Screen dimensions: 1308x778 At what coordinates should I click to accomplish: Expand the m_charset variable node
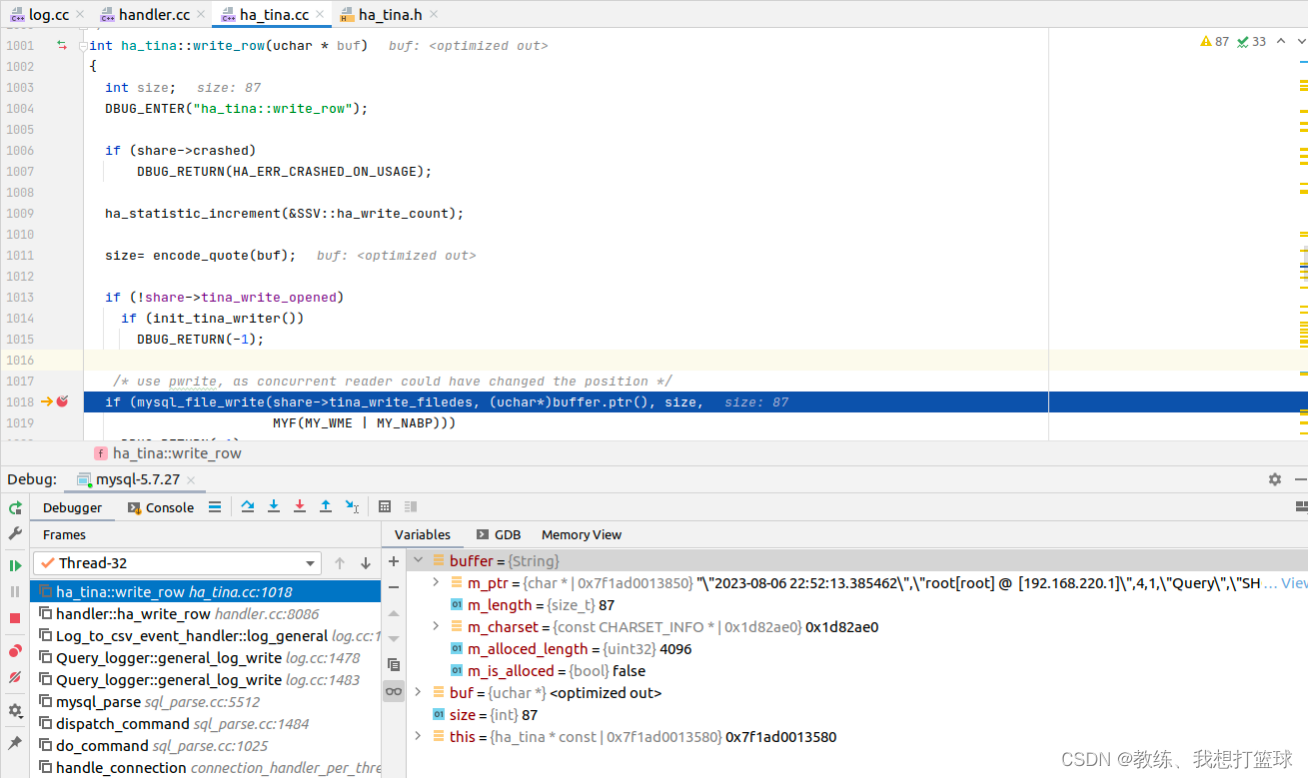click(x=436, y=626)
